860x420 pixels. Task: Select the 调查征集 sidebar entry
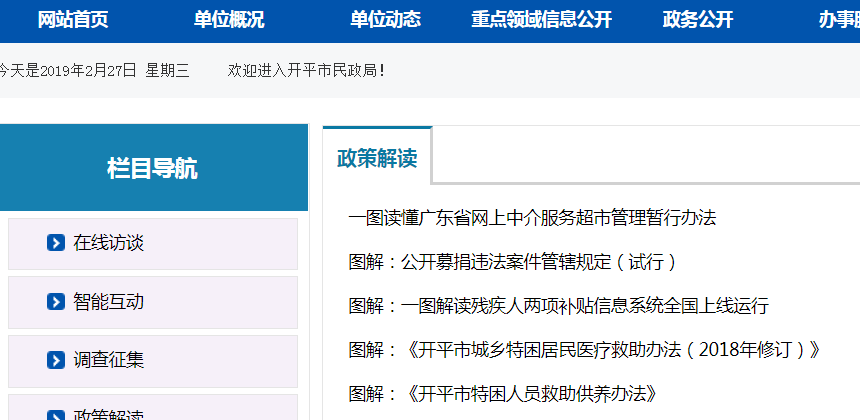pos(109,360)
